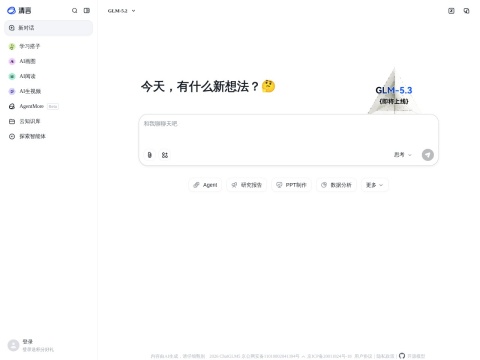The width and height of the screenshot is (480, 360).
Task: Click 登录 to log in
Action: click(28, 341)
